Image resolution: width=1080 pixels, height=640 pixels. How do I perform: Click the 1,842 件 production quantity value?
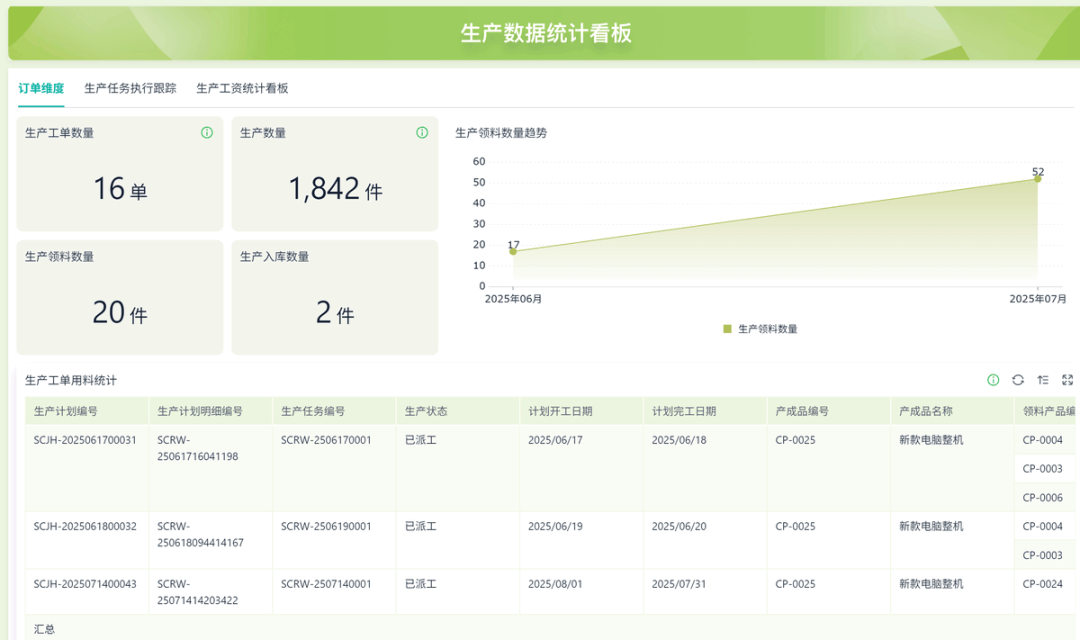pos(335,189)
